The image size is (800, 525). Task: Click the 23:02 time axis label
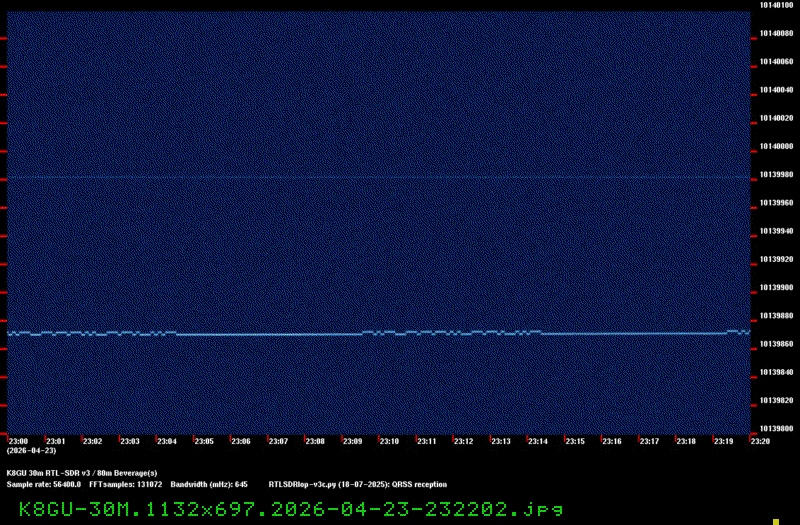(92, 441)
